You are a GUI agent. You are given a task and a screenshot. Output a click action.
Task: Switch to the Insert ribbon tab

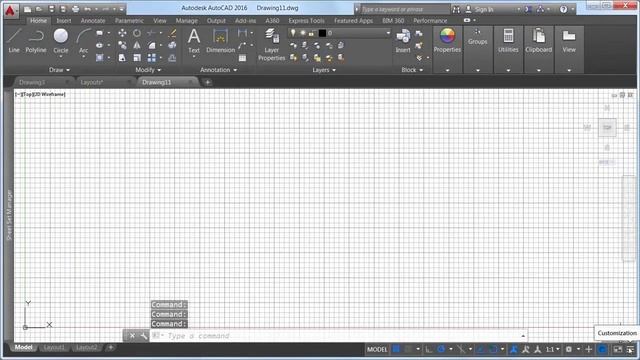[64, 20]
